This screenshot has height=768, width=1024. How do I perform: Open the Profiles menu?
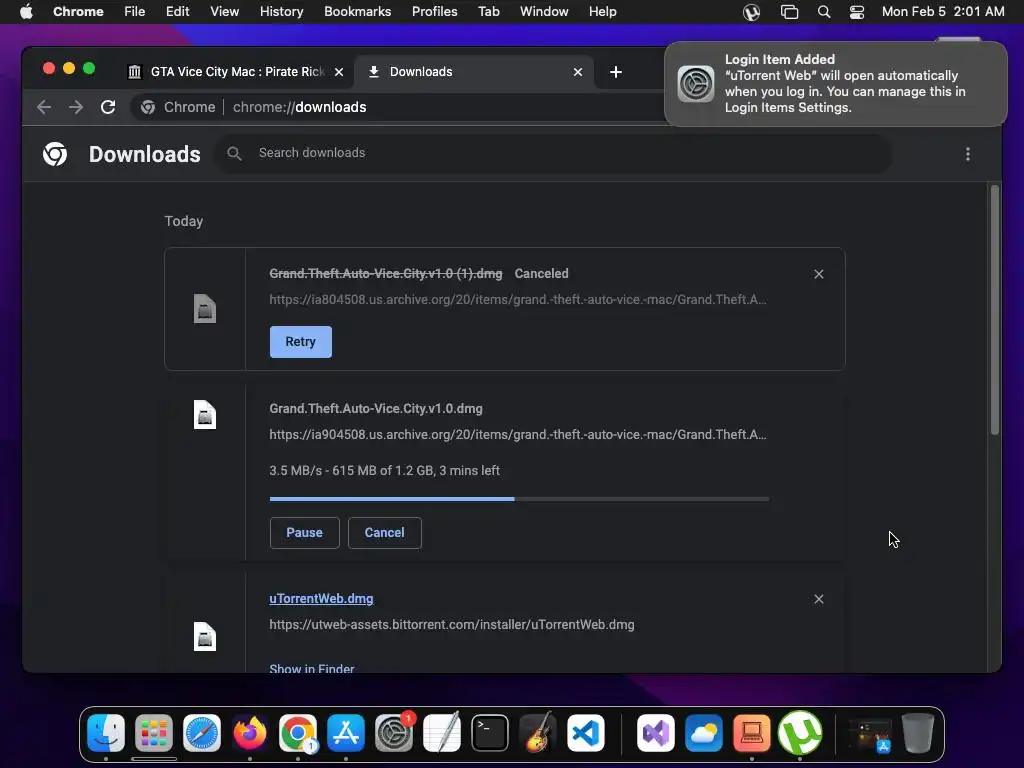click(x=434, y=12)
